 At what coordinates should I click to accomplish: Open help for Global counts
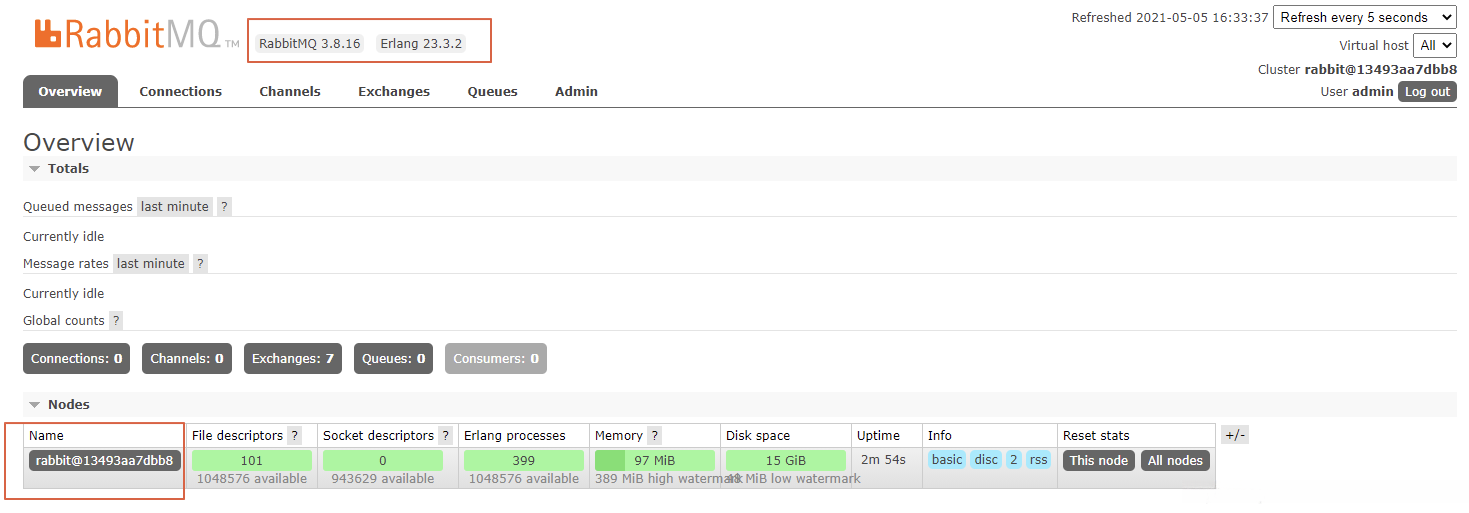(x=116, y=321)
